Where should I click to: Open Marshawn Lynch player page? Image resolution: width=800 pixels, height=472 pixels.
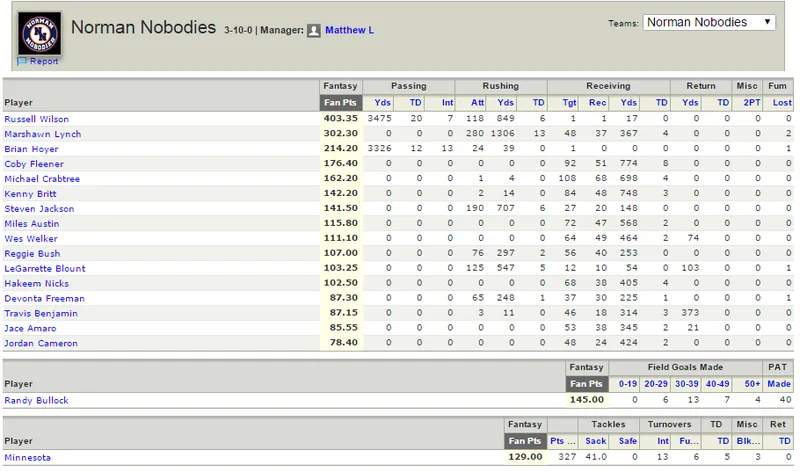[42, 134]
